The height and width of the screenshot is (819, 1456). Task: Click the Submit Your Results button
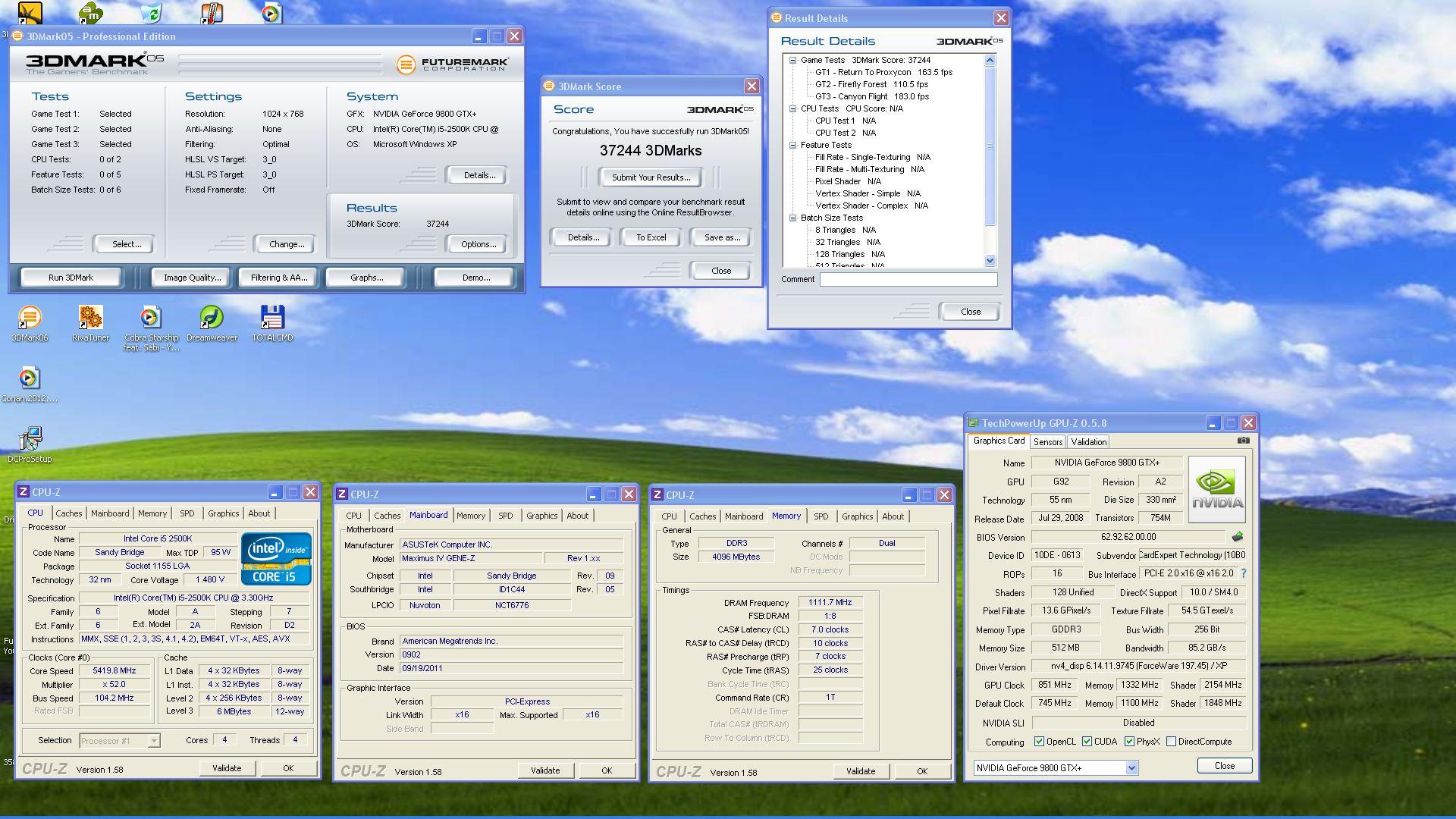(x=651, y=177)
